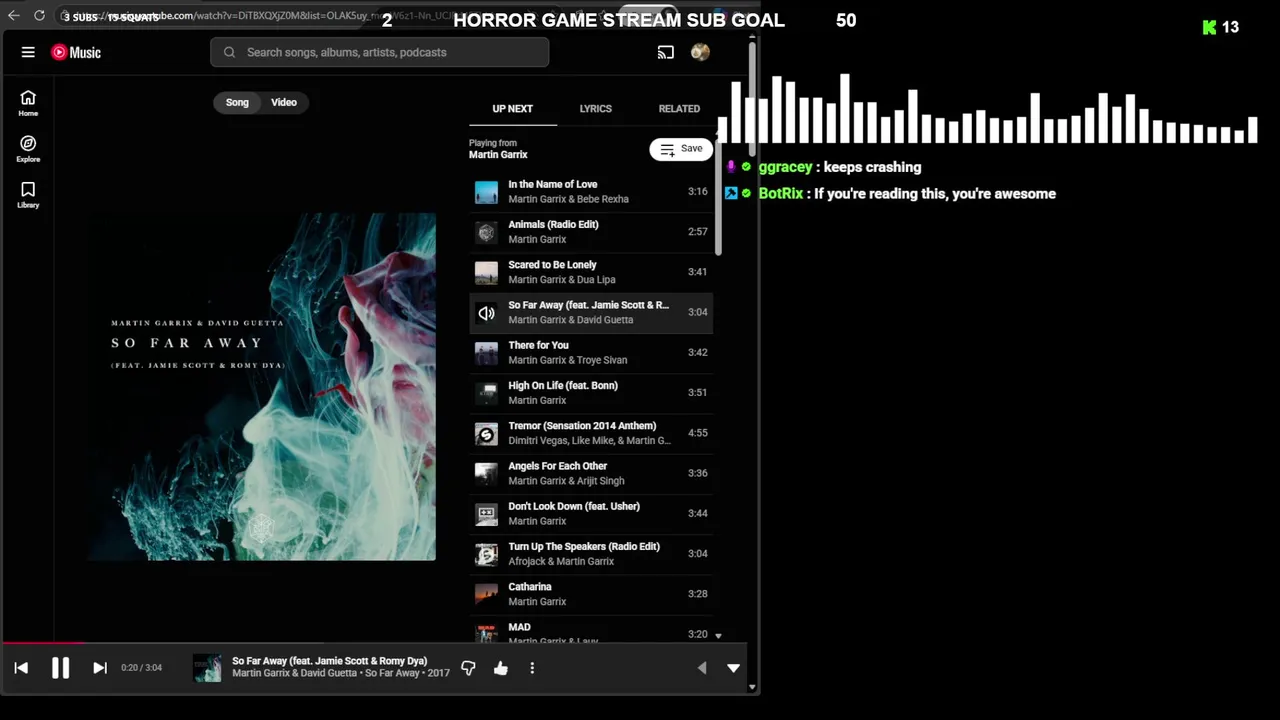Open Library in sidebar
This screenshot has width=1280, height=720.
tap(28, 195)
